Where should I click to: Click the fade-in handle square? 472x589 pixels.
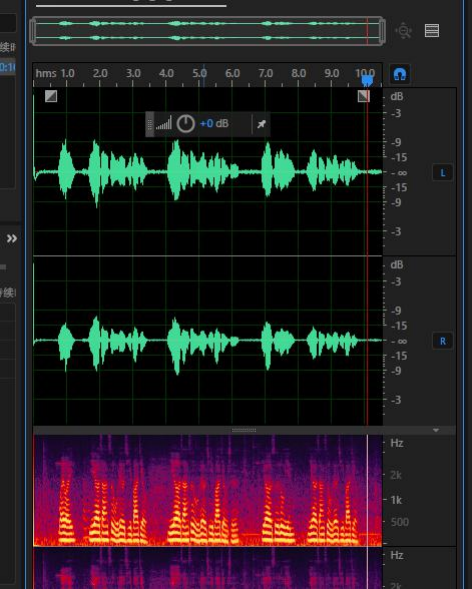click(51, 96)
